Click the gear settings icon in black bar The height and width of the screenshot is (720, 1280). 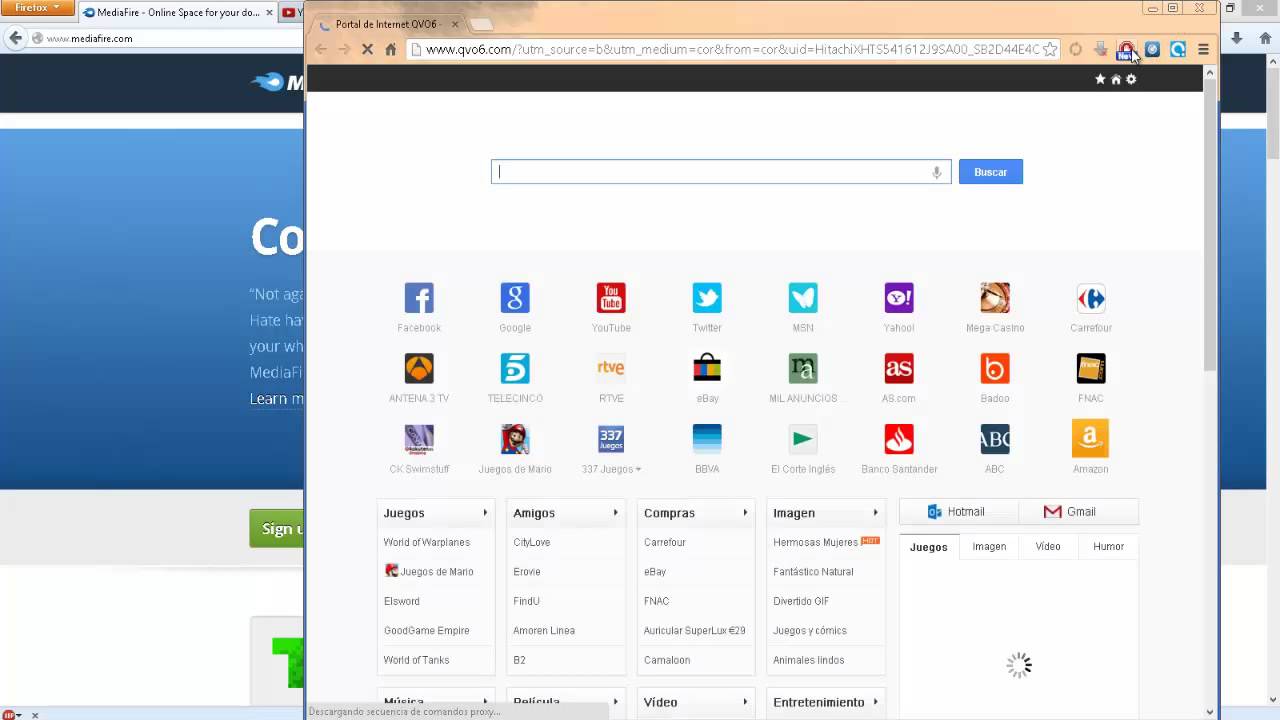pyautogui.click(x=1131, y=79)
